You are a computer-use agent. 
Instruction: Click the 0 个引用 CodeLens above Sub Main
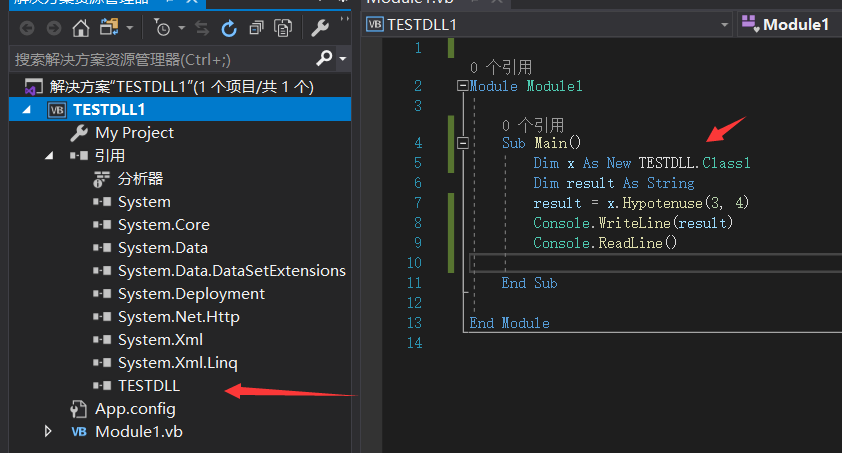pos(533,125)
